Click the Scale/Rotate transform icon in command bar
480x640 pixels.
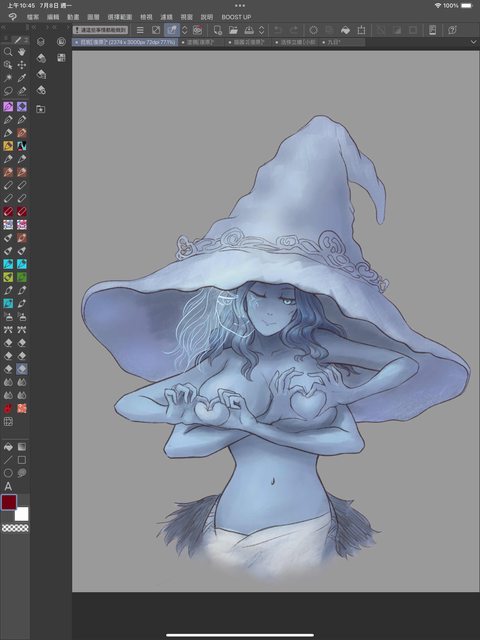coord(361,30)
